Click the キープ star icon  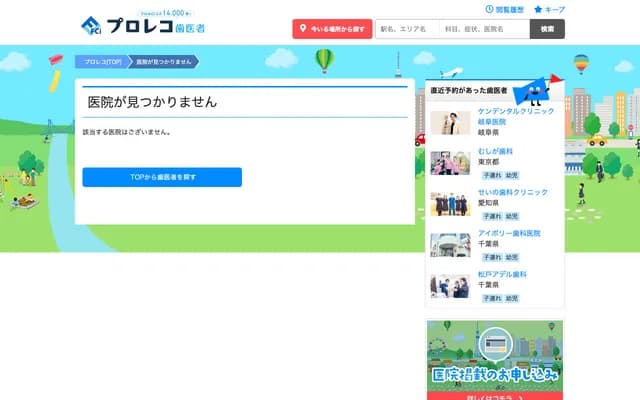click(x=539, y=9)
